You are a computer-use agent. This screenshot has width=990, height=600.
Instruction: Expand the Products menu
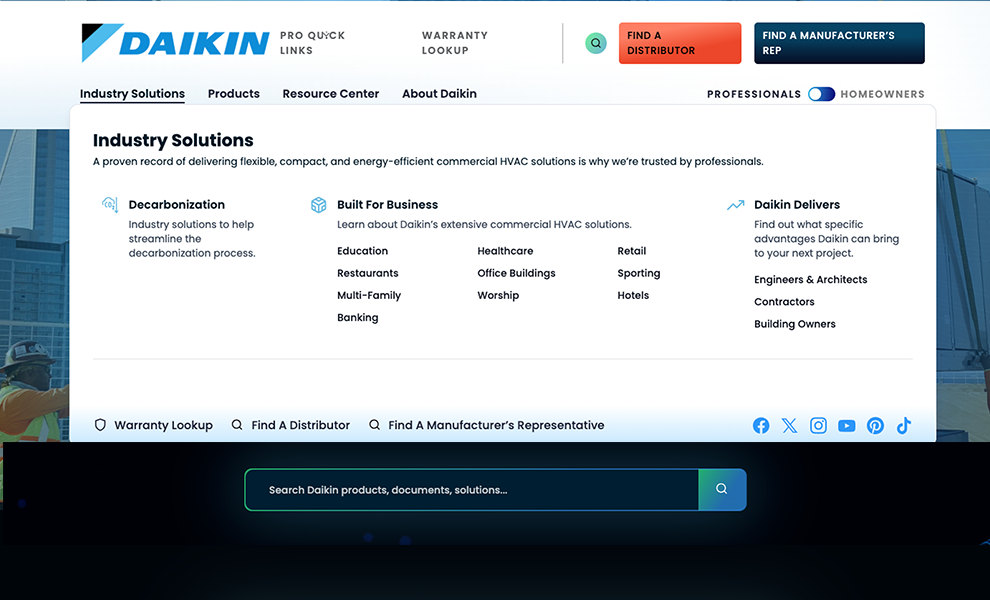[234, 94]
